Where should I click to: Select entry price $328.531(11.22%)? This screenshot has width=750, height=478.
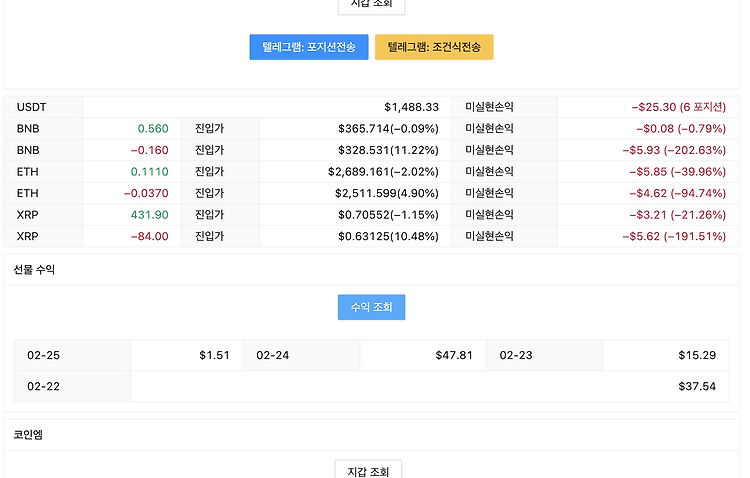[x=388, y=150]
